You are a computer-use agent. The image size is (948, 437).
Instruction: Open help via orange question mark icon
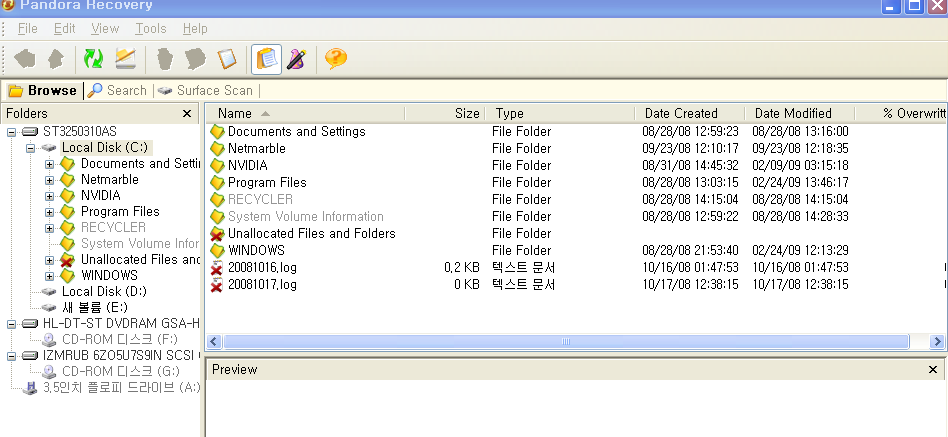336,59
